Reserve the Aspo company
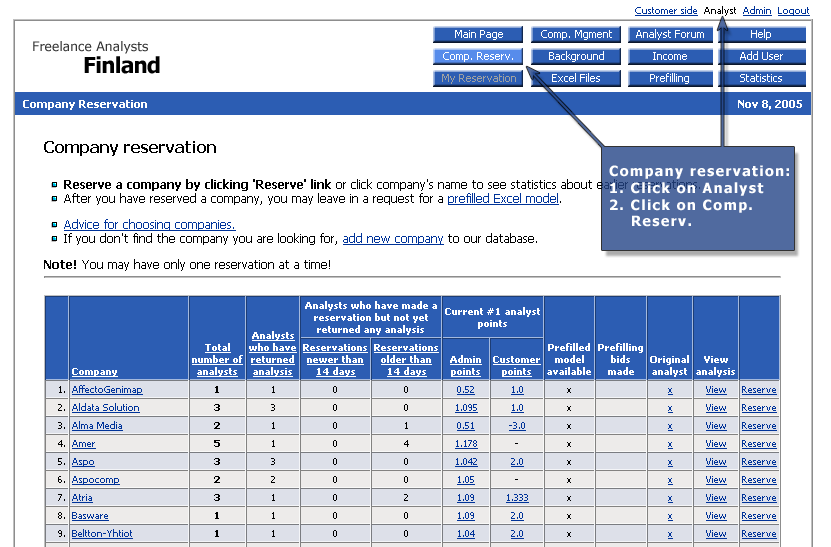This screenshot has height=547, width=831. click(759, 462)
